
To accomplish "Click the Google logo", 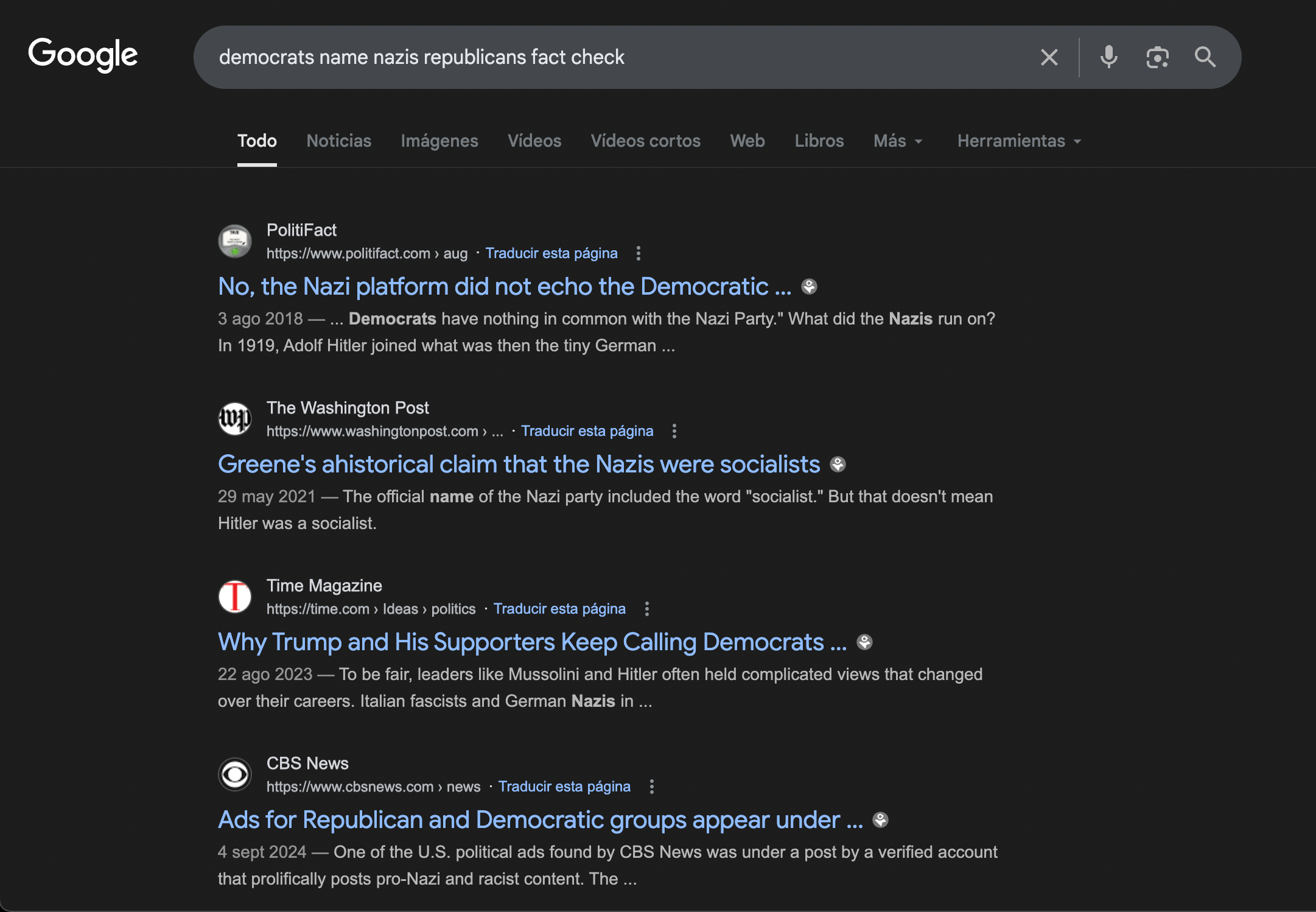I will 83,55.
